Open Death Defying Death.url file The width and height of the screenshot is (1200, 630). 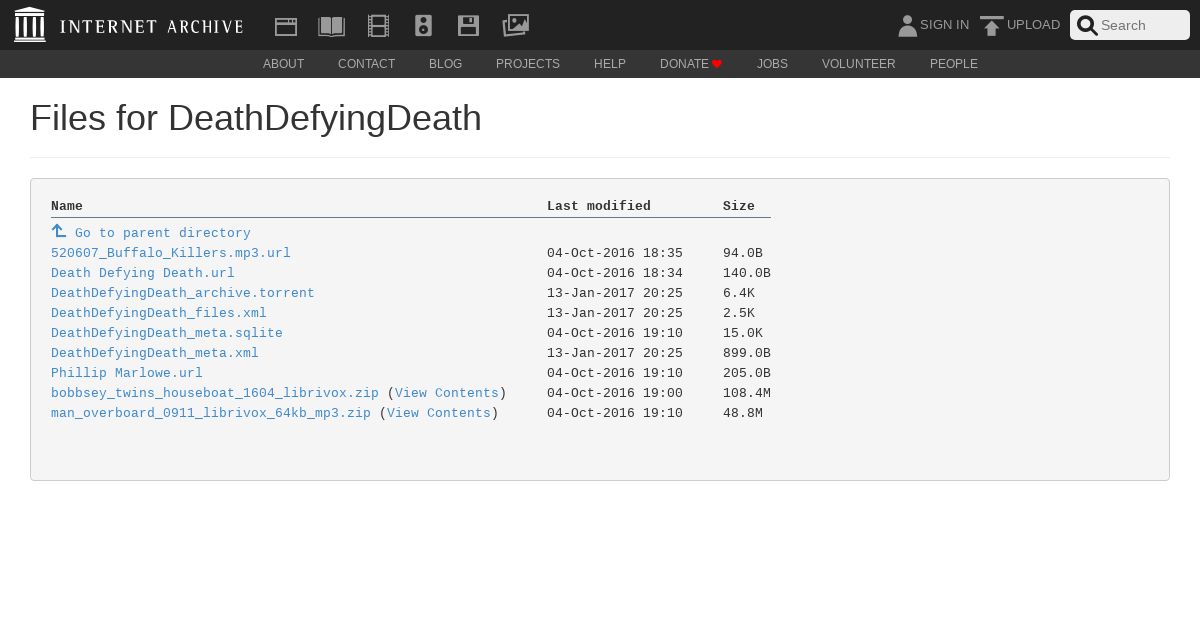coord(143,273)
